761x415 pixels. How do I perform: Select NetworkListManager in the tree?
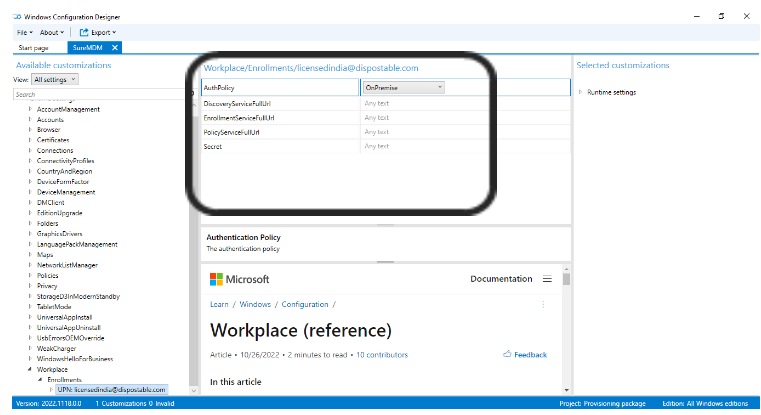pyautogui.click(x=67, y=265)
